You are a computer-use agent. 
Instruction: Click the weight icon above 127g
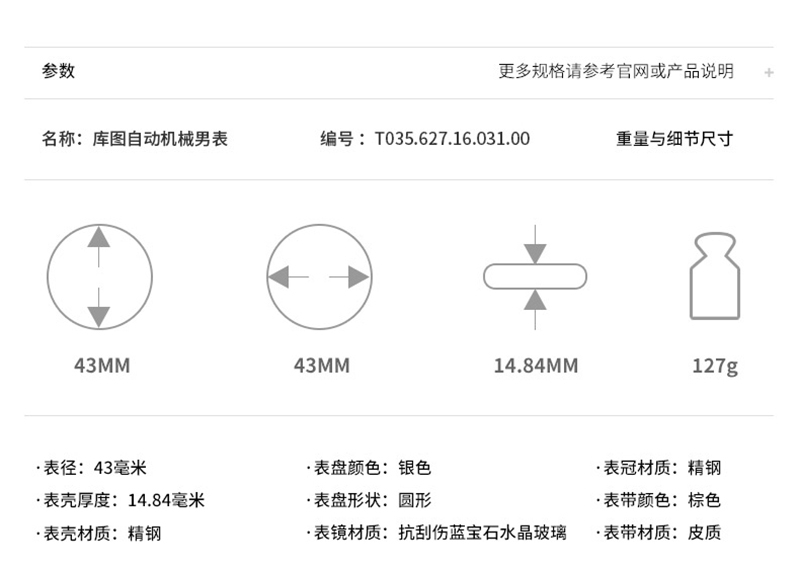[714, 276]
